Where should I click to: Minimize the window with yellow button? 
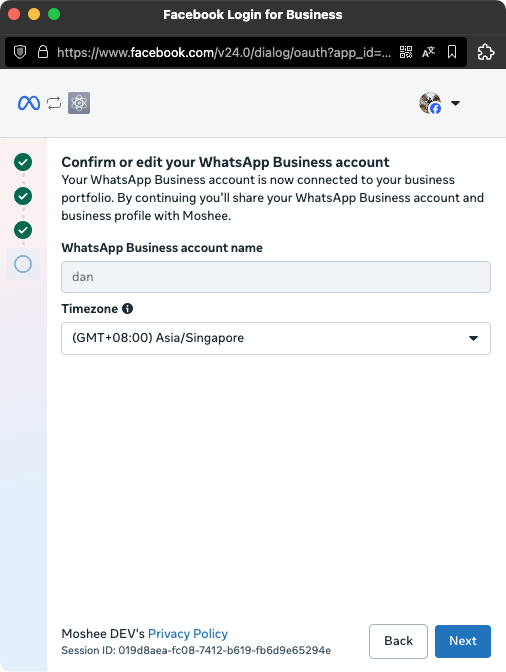tap(34, 14)
